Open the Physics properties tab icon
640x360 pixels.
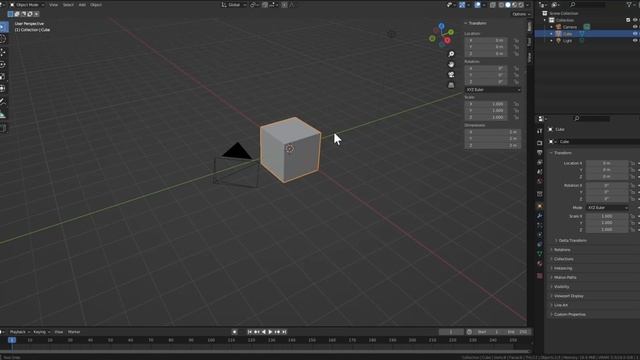tap(540, 235)
